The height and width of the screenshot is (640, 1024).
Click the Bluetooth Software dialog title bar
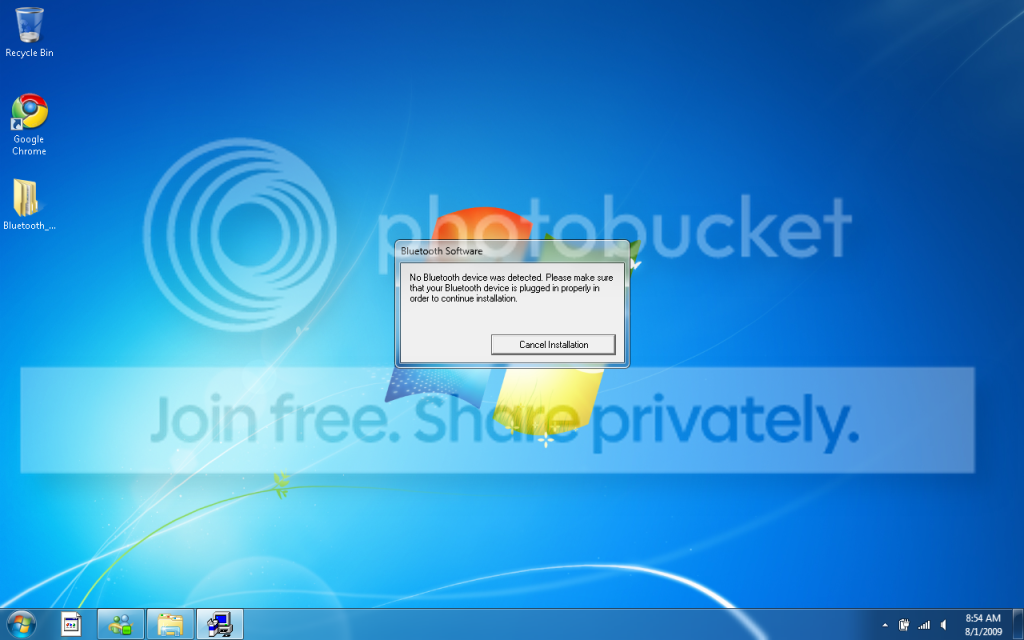click(x=512, y=251)
